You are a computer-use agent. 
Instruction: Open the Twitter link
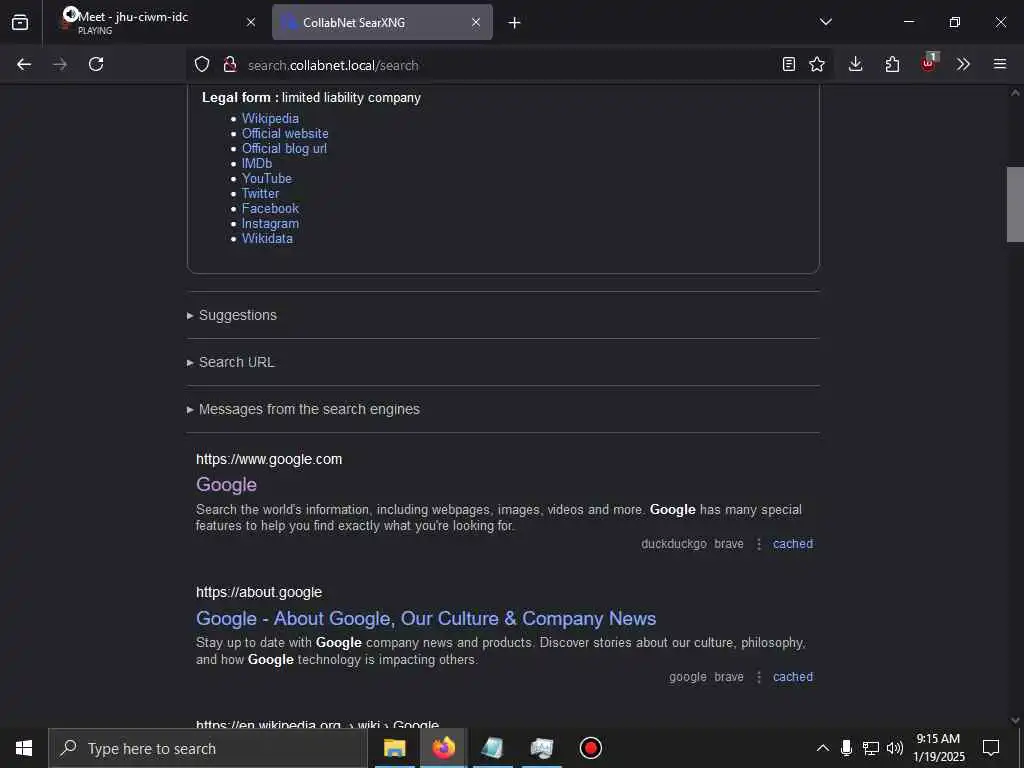(x=261, y=193)
